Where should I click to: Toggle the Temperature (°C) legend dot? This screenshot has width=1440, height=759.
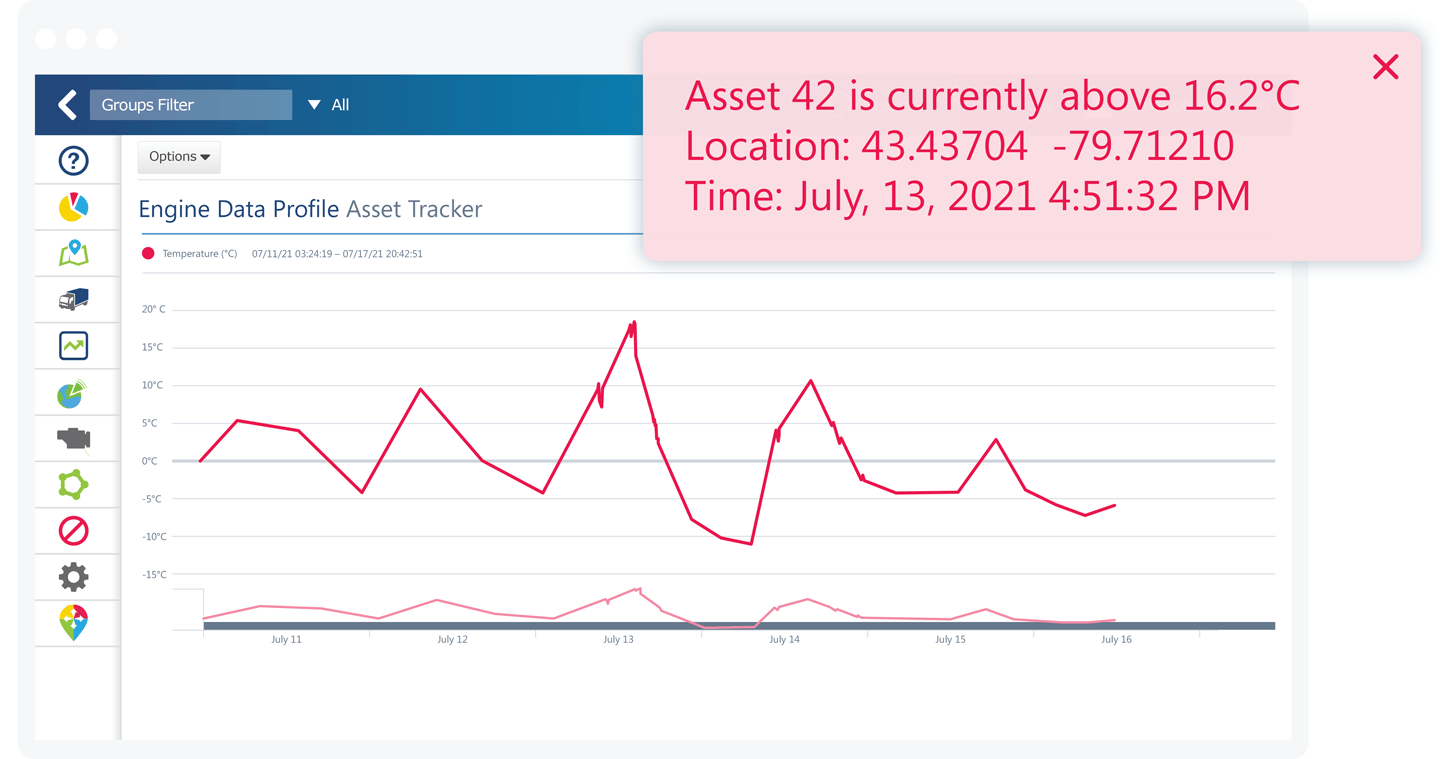pos(148,254)
